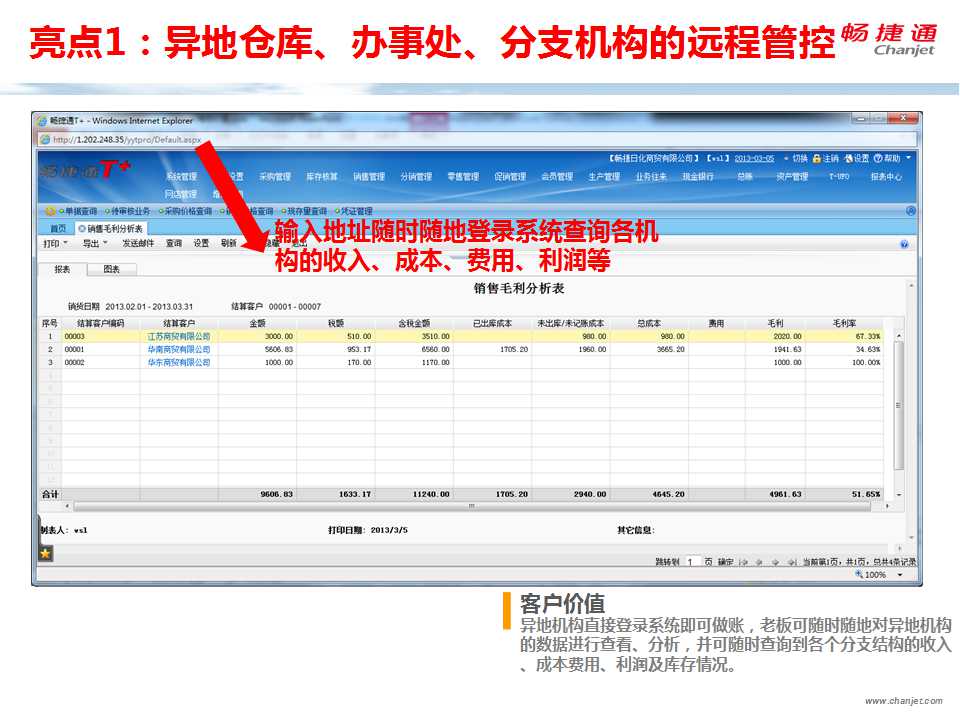Click the yellow star favorites icon
This screenshot has width=960, height=720.
pyautogui.click(x=45, y=553)
